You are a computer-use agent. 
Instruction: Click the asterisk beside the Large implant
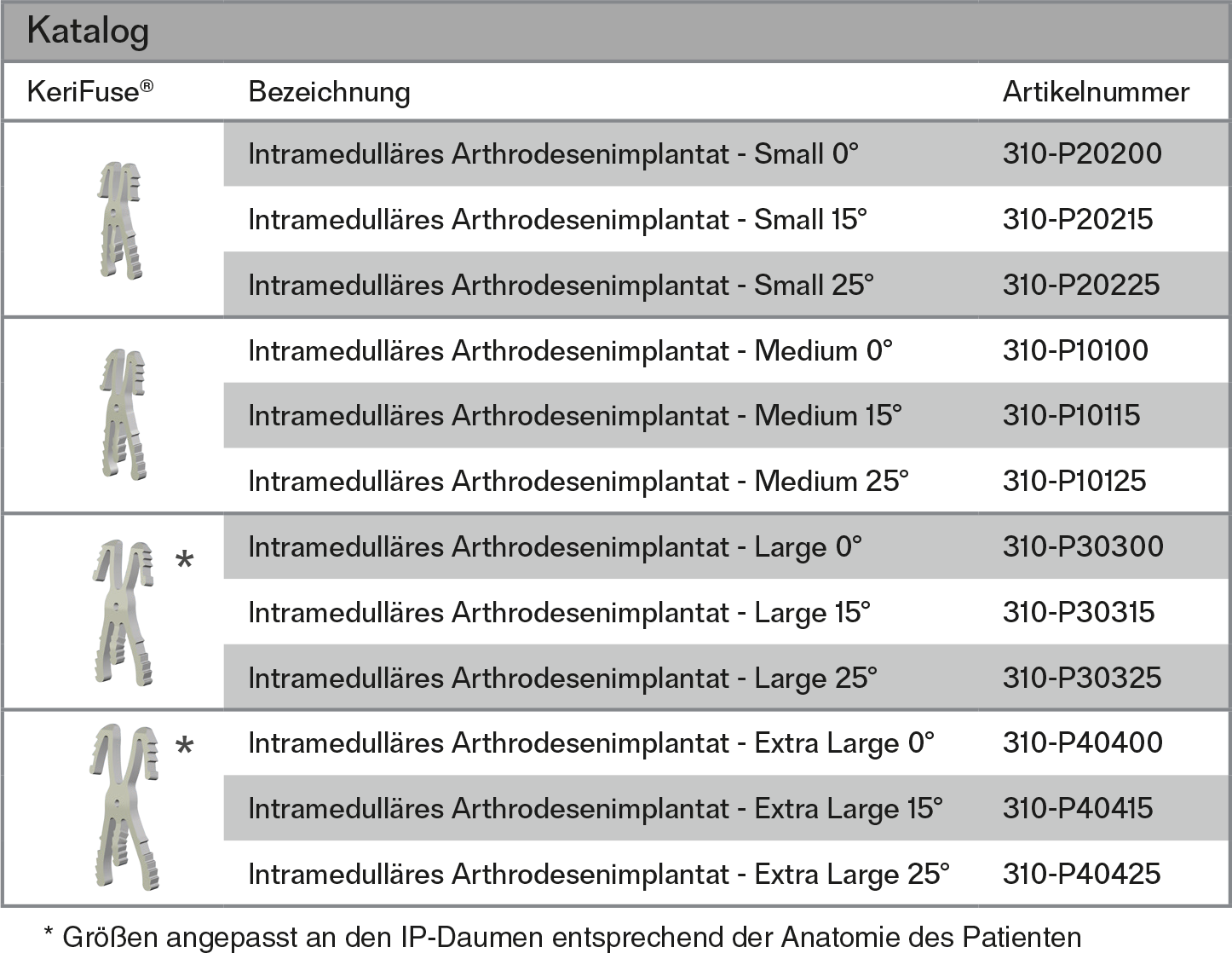(184, 562)
